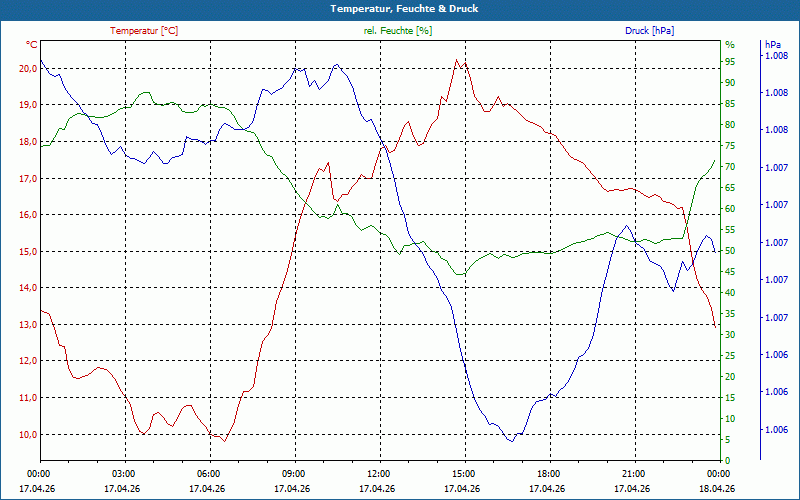Click the "18.04.26" date label
The width and height of the screenshot is (800, 500).
tap(717, 488)
